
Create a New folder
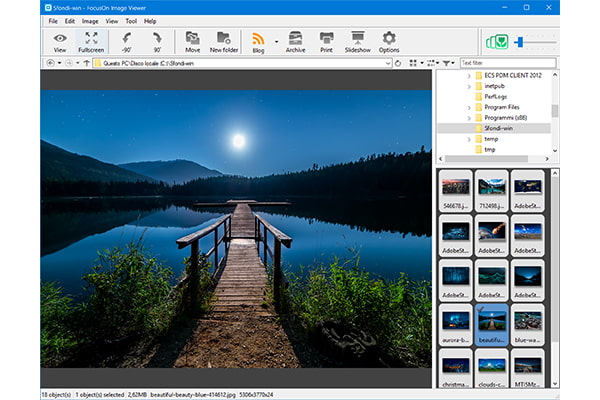pos(224,41)
